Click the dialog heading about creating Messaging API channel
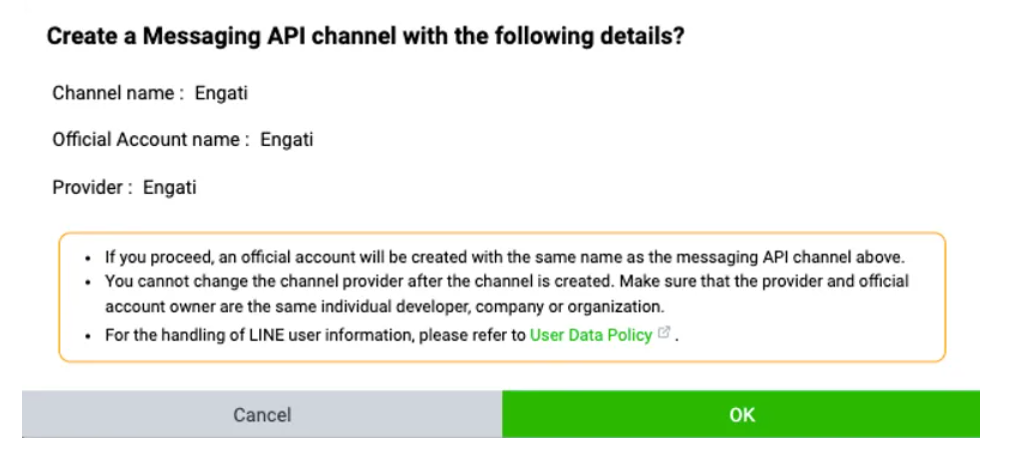This screenshot has height=462, width=1013. (x=365, y=36)
